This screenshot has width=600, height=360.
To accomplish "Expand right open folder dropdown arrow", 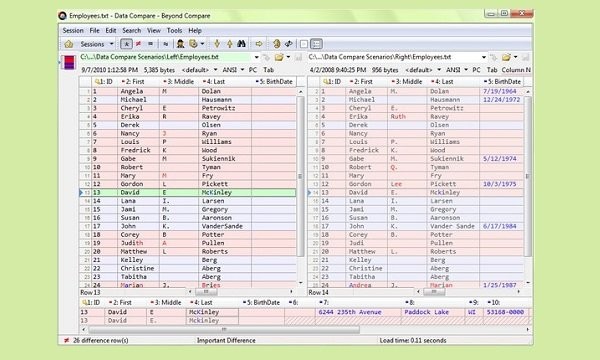I will (515, 57).
